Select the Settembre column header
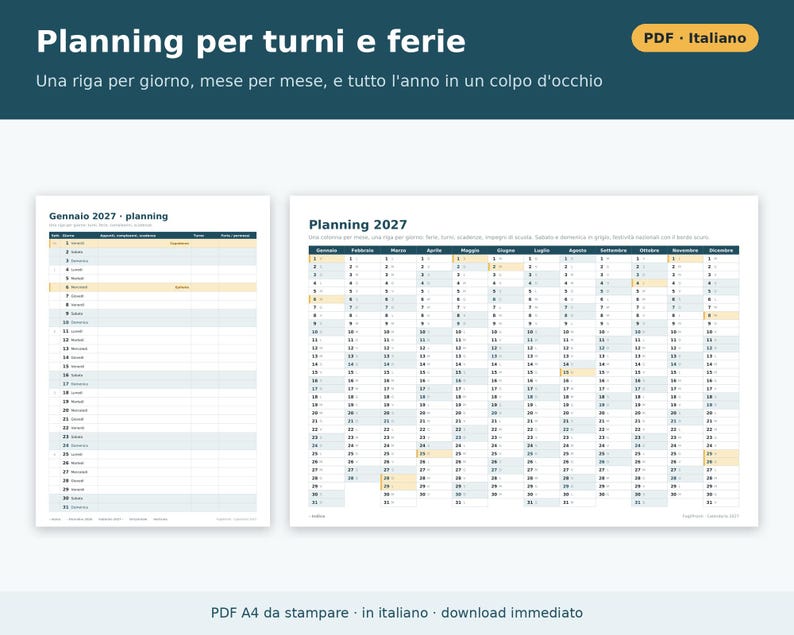Screen dimensions: 794x635 click(x=614, y=250)
